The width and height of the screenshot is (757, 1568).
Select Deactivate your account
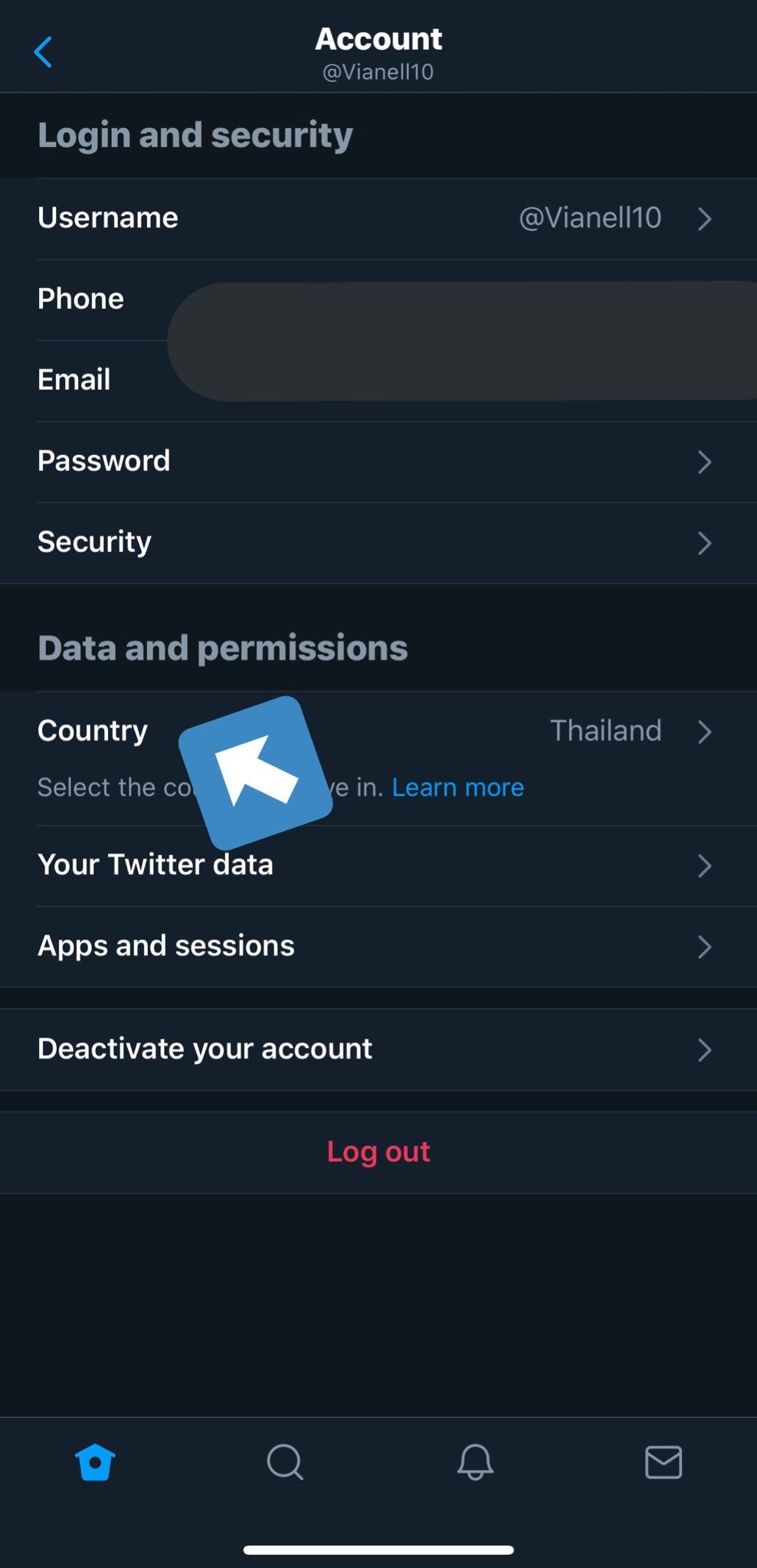click(x=378, y=1049)
